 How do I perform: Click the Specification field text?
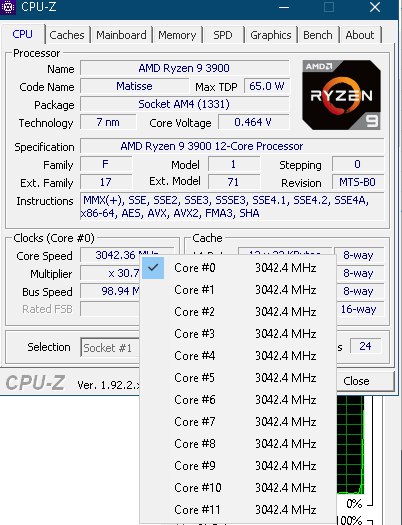point(232,146)
